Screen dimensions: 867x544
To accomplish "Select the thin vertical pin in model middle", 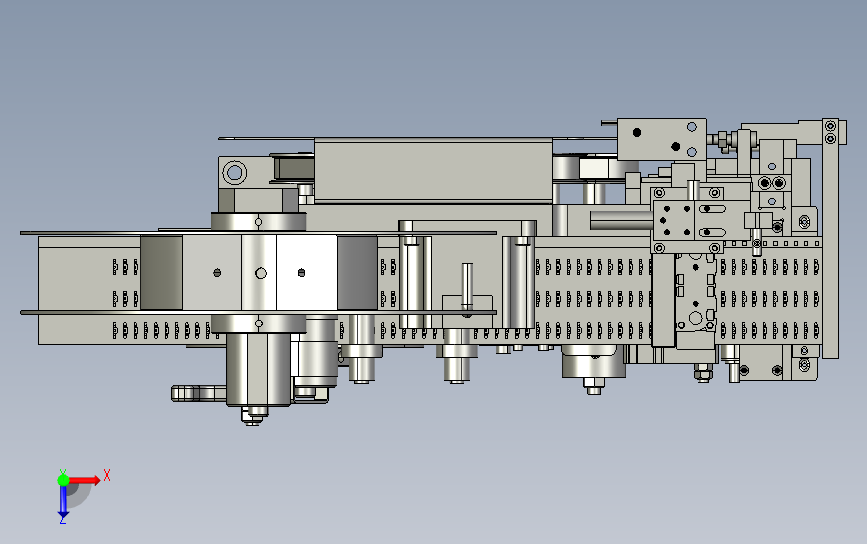I will click(x=467, y=286).
